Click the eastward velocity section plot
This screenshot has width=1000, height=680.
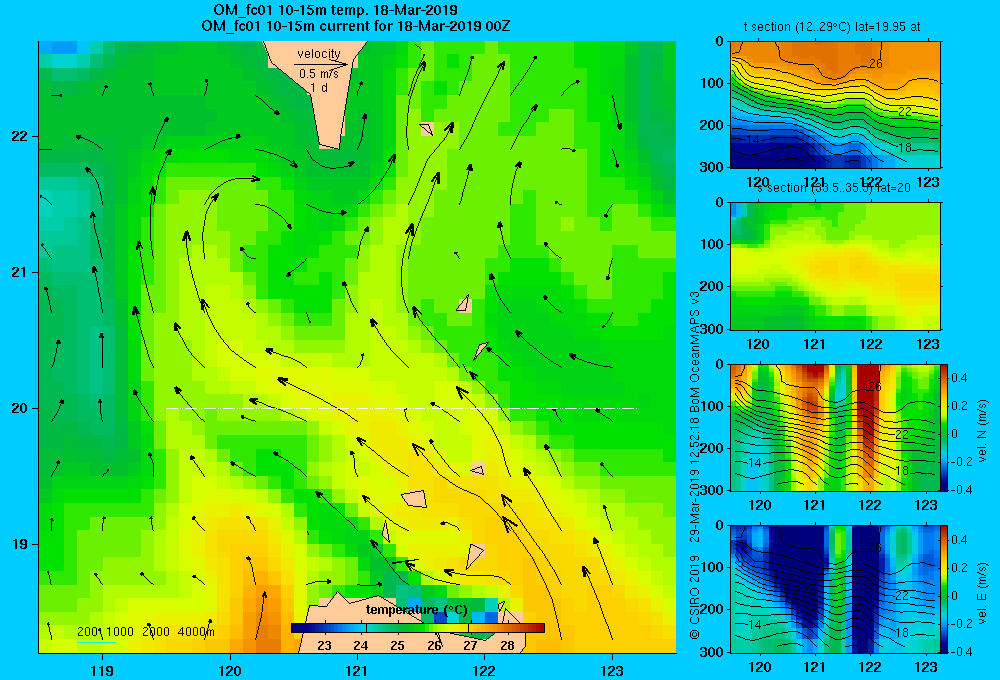coord(835,589)
